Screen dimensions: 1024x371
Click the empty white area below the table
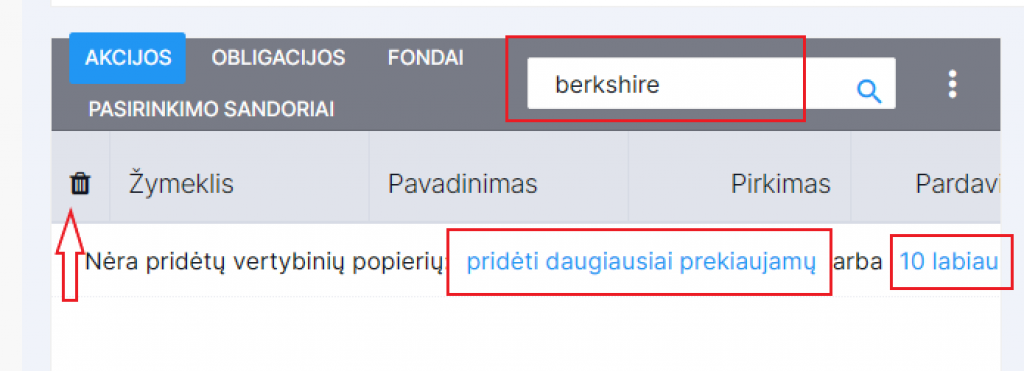tap(526, 333)
